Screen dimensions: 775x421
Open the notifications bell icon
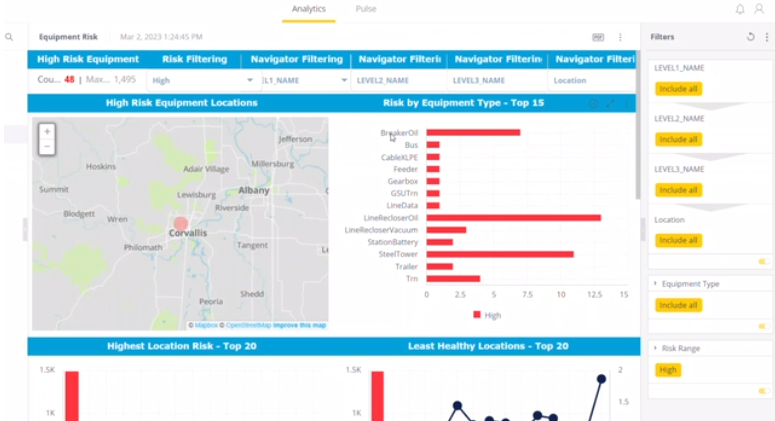[x=740, y=9]
